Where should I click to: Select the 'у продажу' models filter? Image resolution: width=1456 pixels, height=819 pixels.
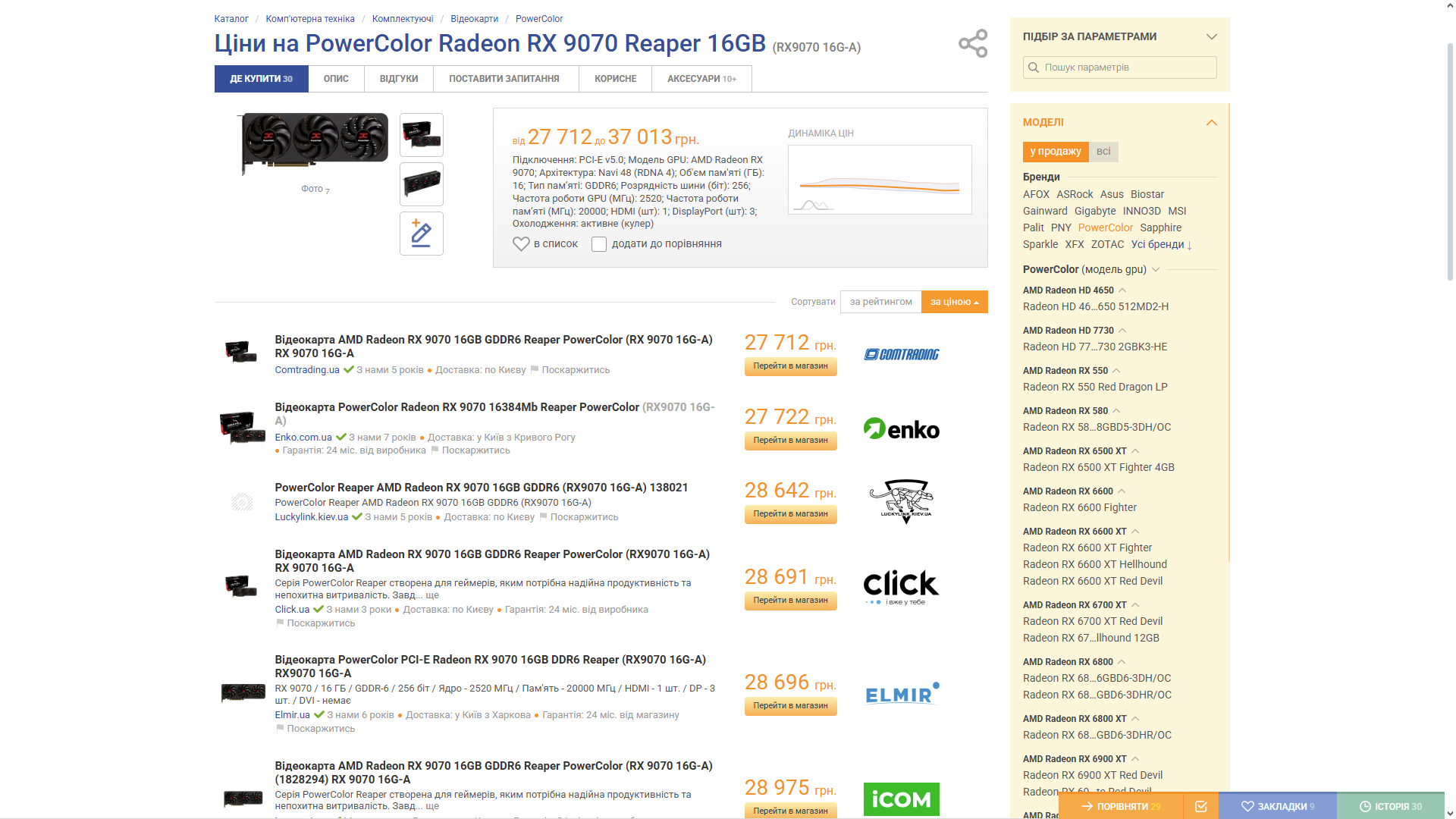[1056, 152]
